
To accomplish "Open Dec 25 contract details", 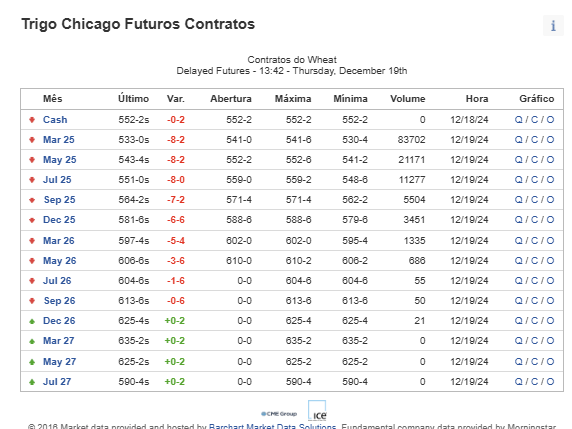I will [x=59, y=220].
